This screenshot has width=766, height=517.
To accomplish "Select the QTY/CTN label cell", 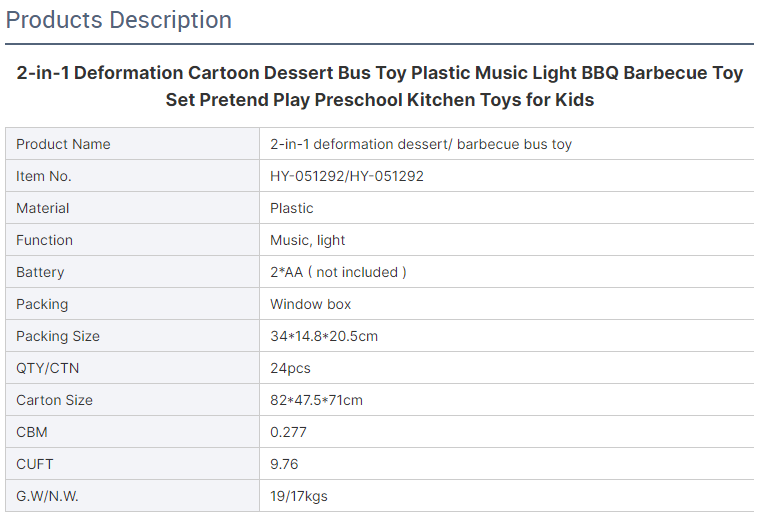I will (132, 368).
